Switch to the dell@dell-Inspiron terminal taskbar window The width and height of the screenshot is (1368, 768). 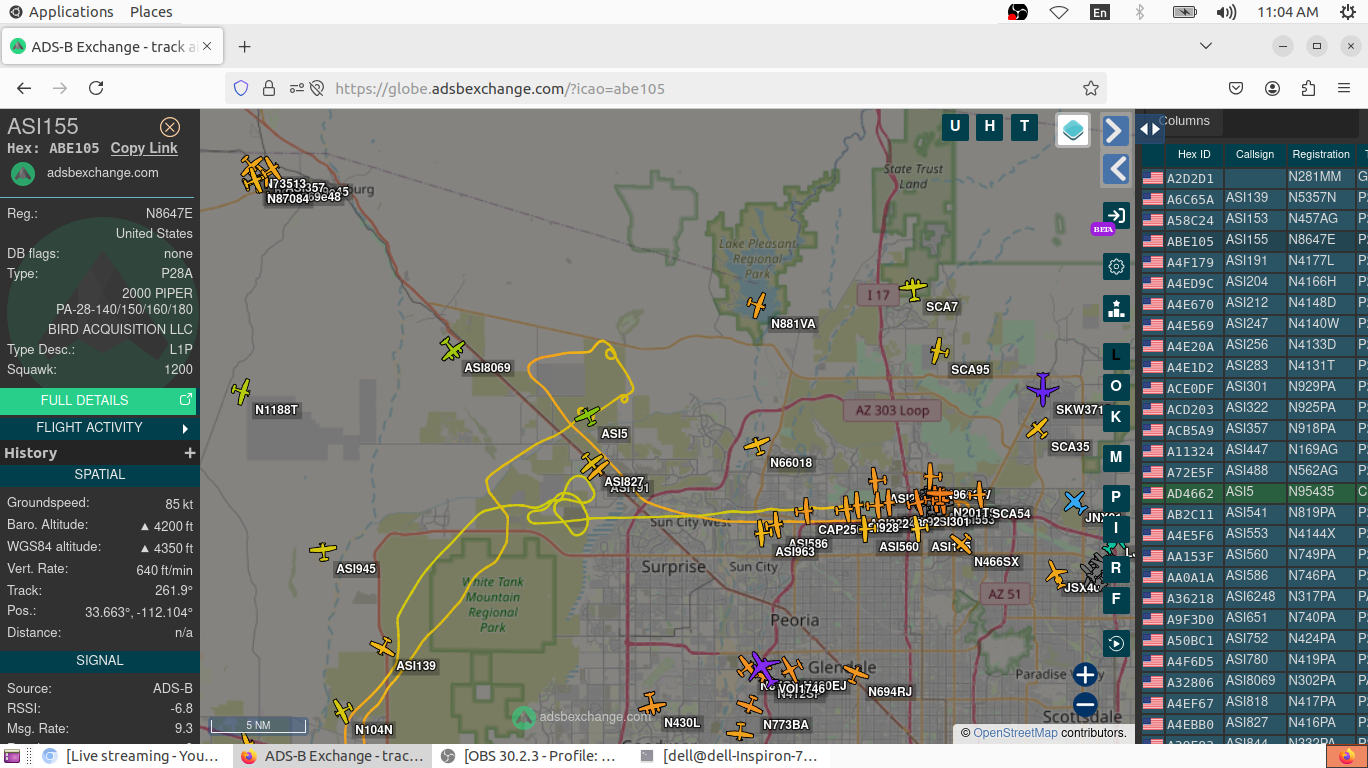728,756
